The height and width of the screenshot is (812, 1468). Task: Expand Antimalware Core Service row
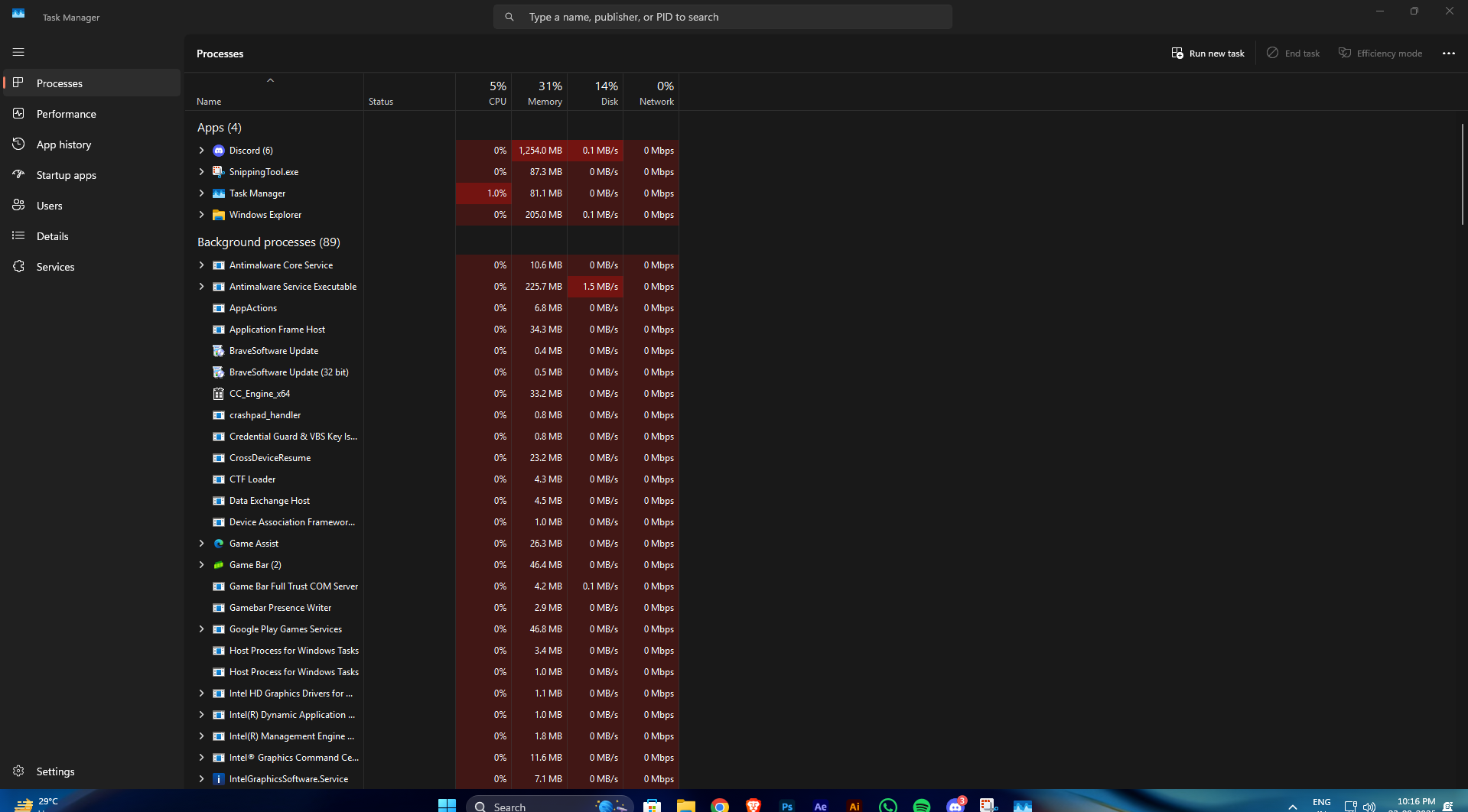pyautogui.click(x=201, y=265)
